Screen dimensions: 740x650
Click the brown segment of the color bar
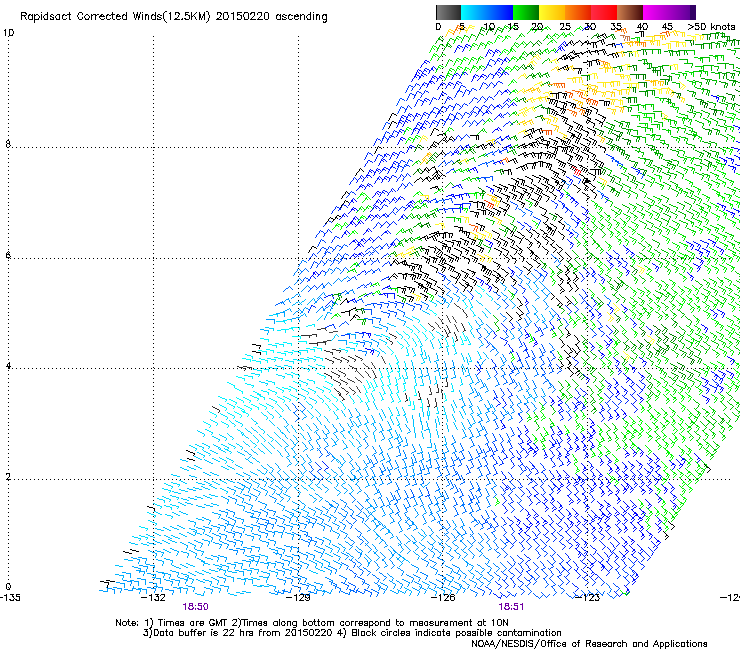tap(630, 12)
